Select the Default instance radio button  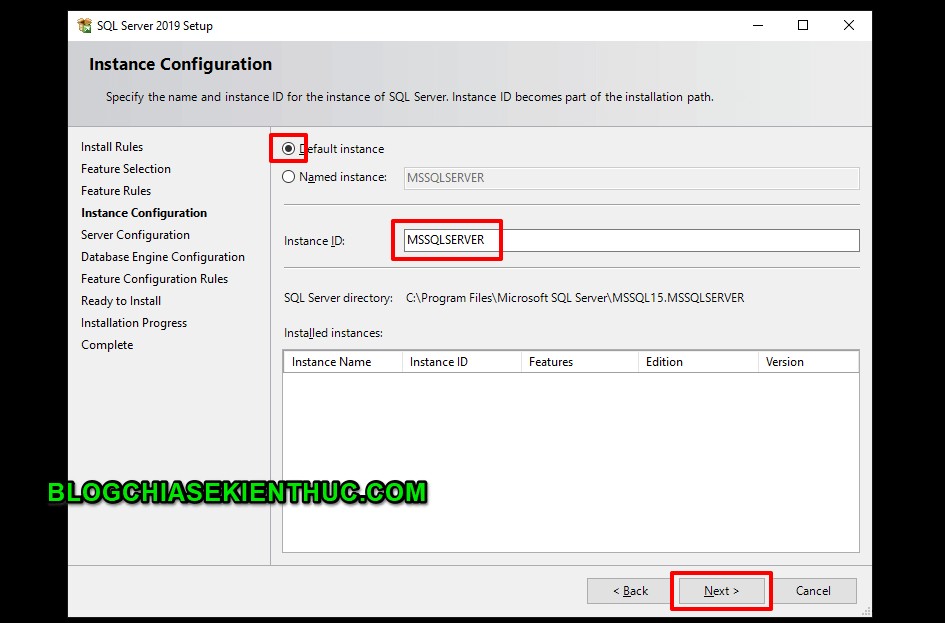pyautogui.click(x=288, y=148)
